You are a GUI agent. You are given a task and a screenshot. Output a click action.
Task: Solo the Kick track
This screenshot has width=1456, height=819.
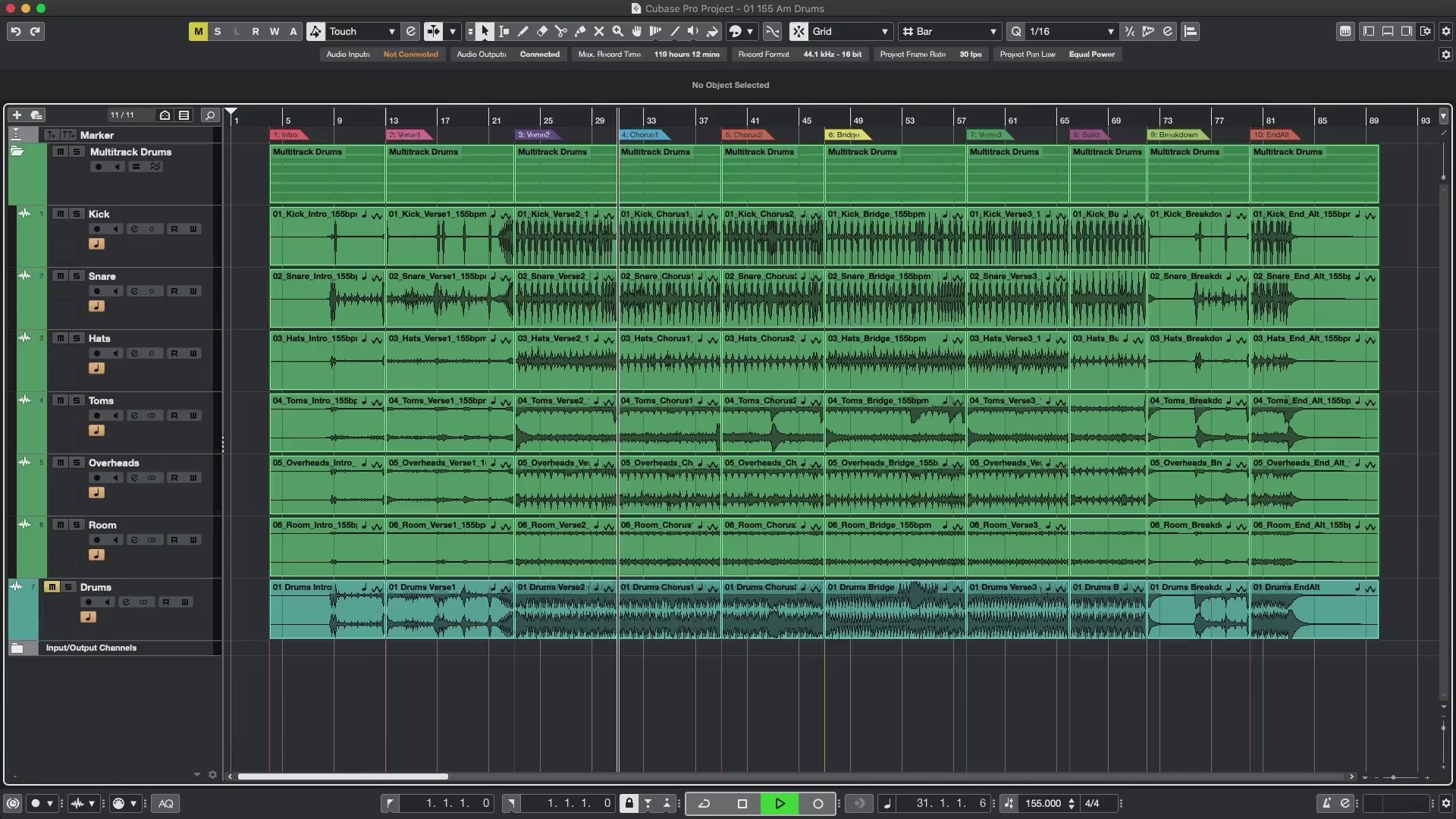(x=76, y=214)
